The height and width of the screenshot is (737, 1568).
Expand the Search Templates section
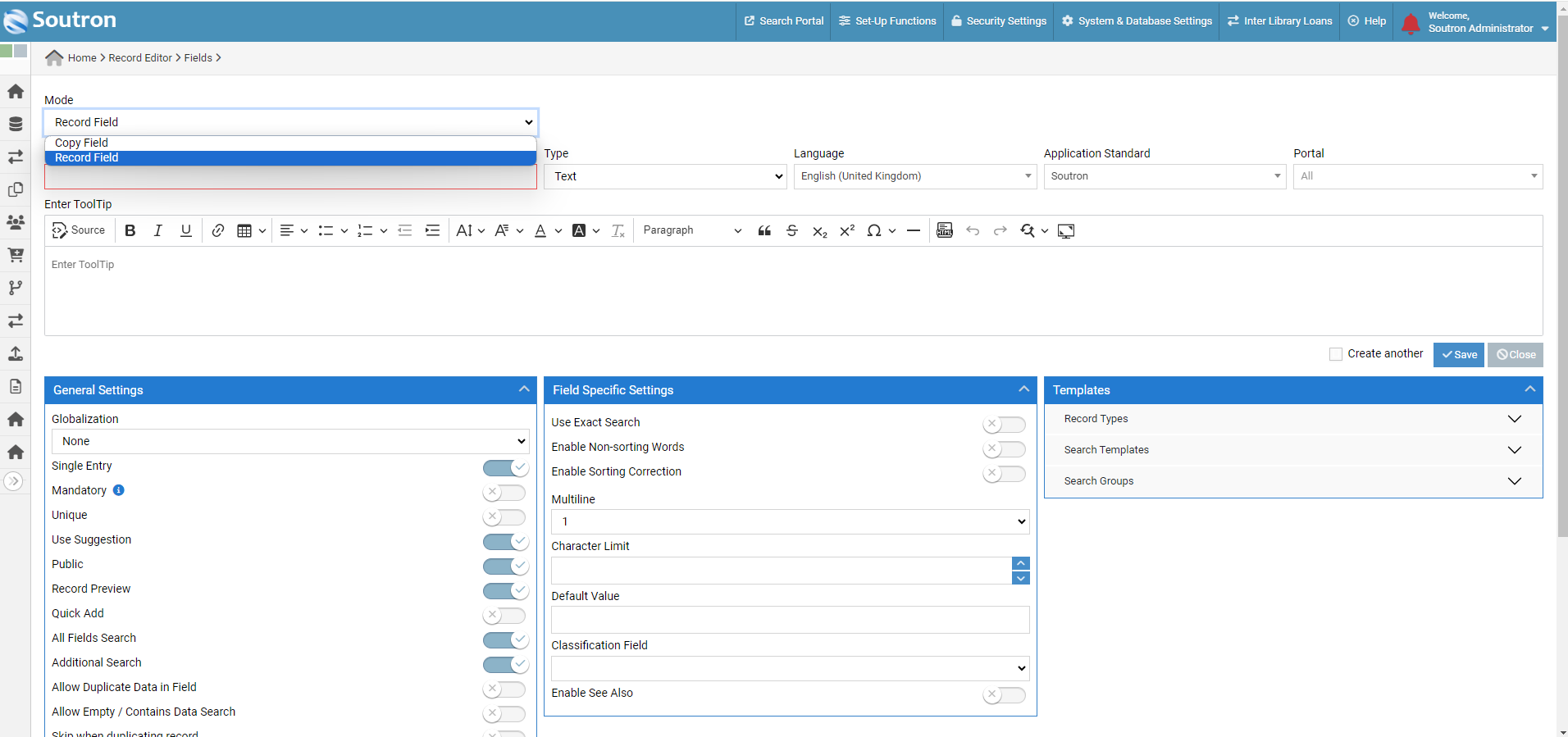1293,450
